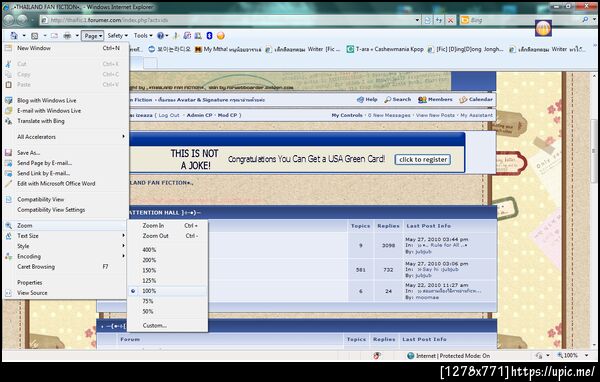Click the 'click to register' button
This screenshot has height=382, width=600.
point(423,160)
